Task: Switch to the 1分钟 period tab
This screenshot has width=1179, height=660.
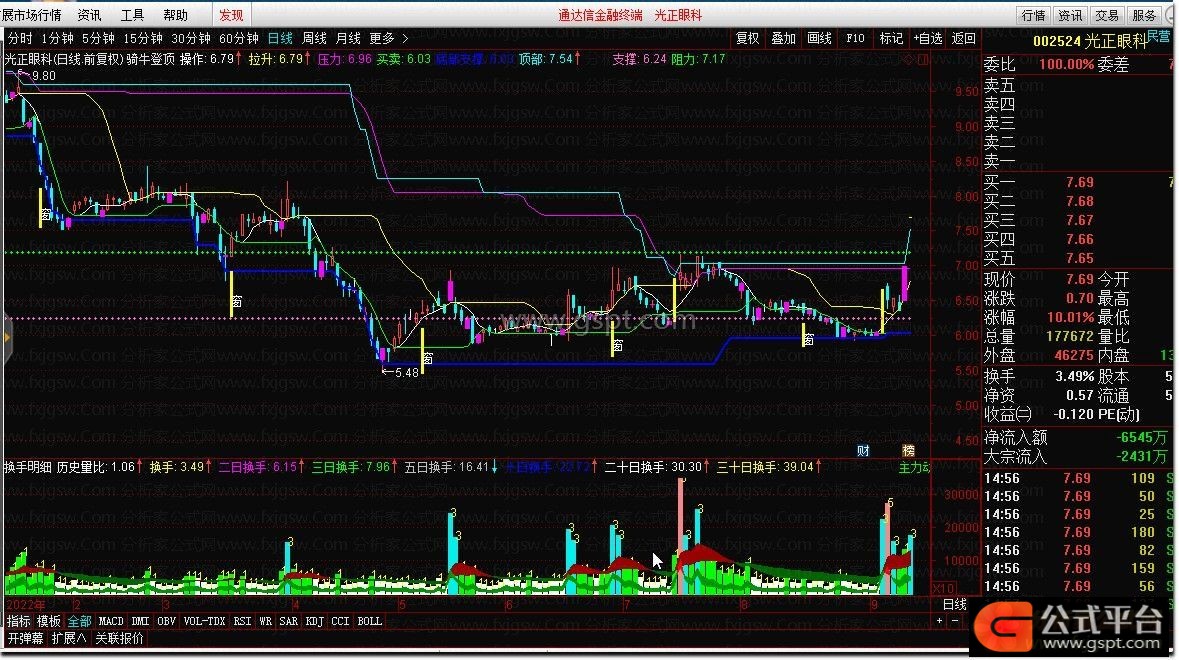Action: [x=57, y=38]
